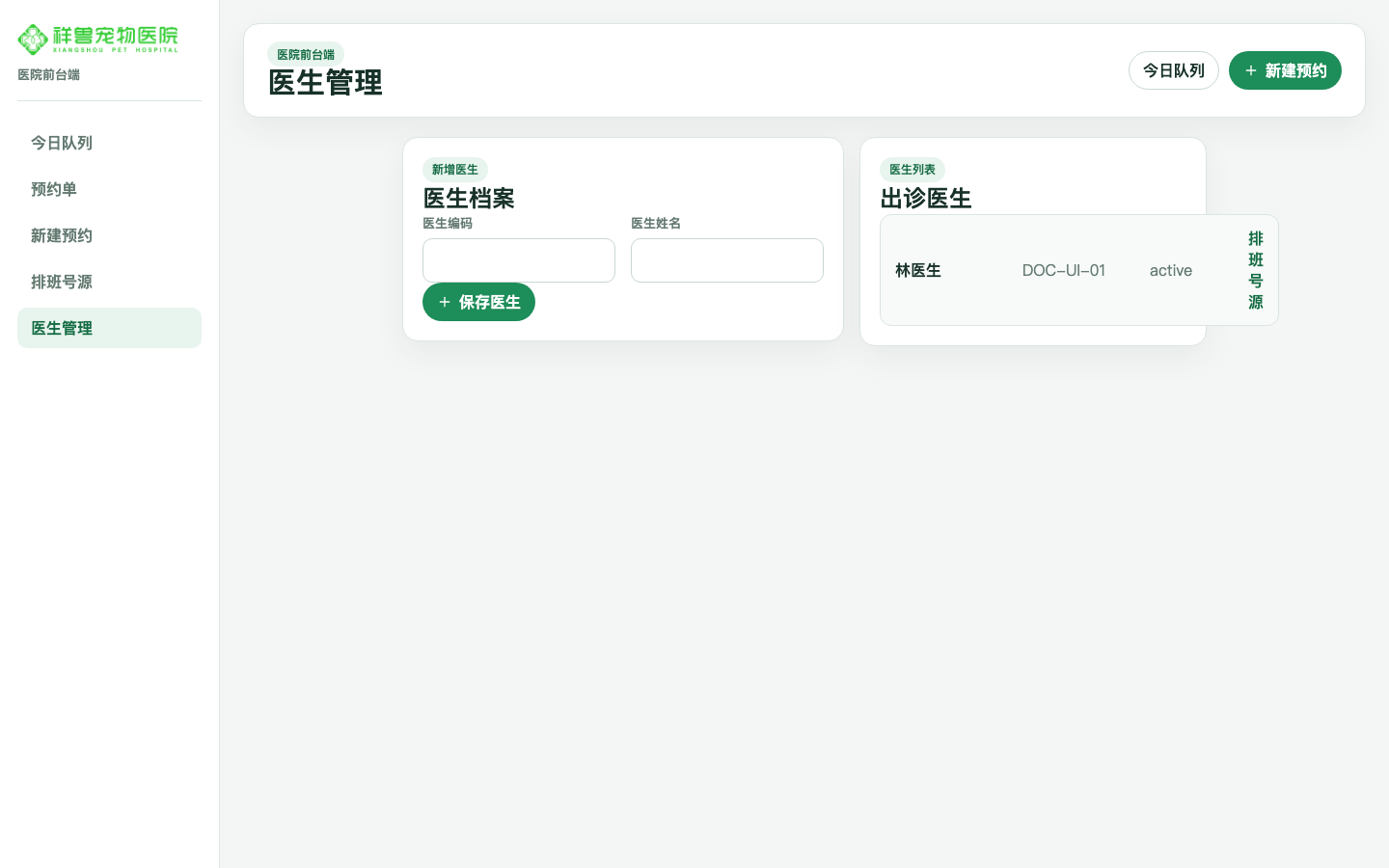Focus the 医生编码 input field
This screenshot has height=868, width=1389.
519,260
